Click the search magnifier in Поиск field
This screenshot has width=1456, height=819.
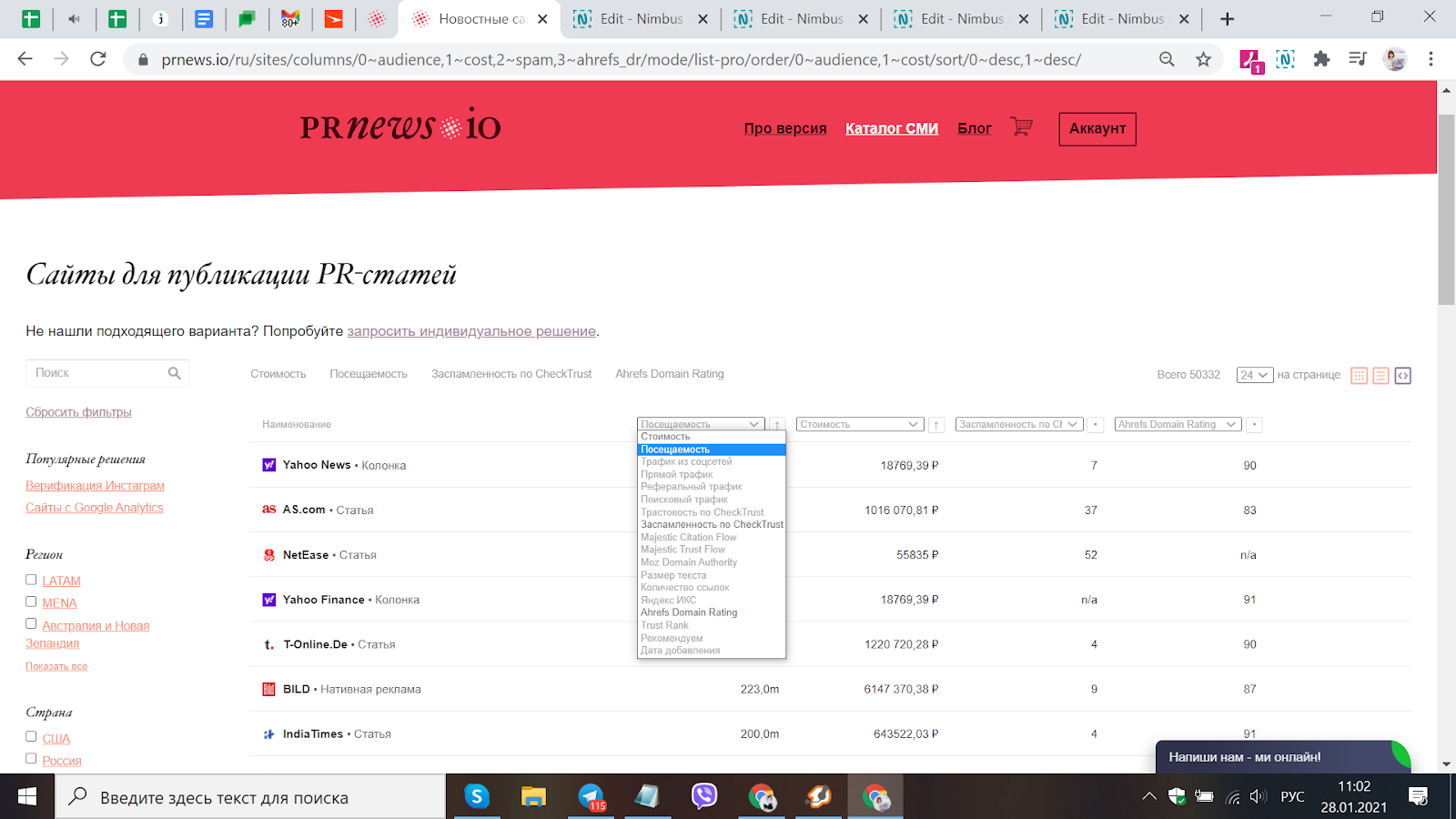(x=175, y=373)
